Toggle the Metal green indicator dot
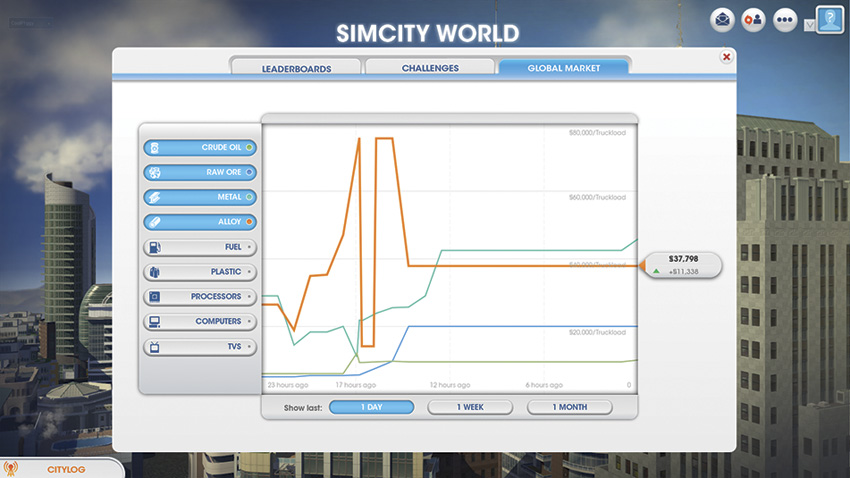The image size is (850, 478). pyautogui.click(x=249, y=197)
